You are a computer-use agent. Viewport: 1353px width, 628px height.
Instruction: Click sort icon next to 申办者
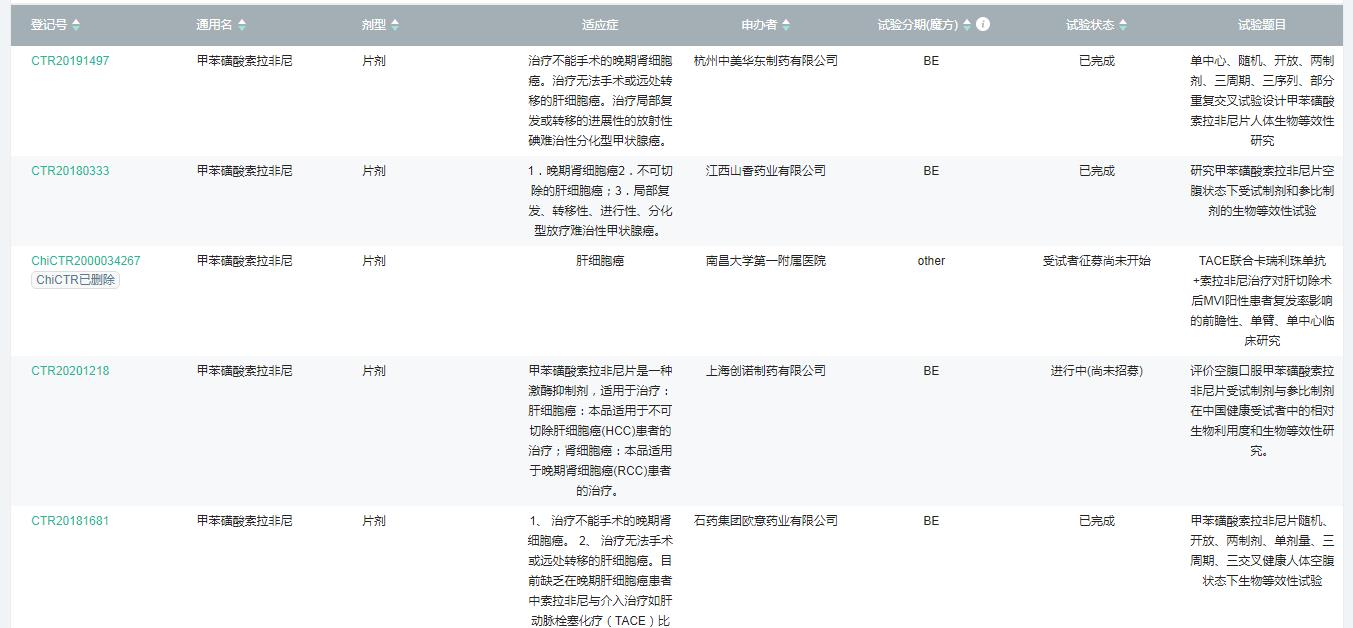(786, 25)
